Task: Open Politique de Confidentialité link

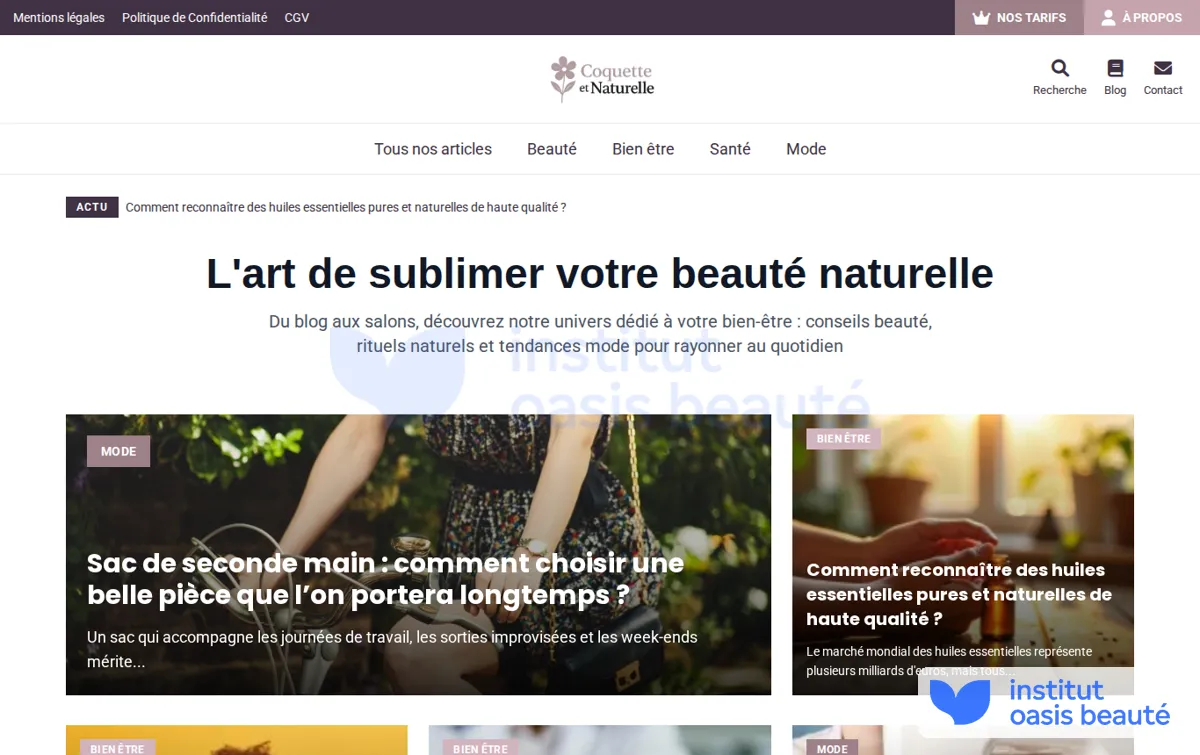Action: 195,18
